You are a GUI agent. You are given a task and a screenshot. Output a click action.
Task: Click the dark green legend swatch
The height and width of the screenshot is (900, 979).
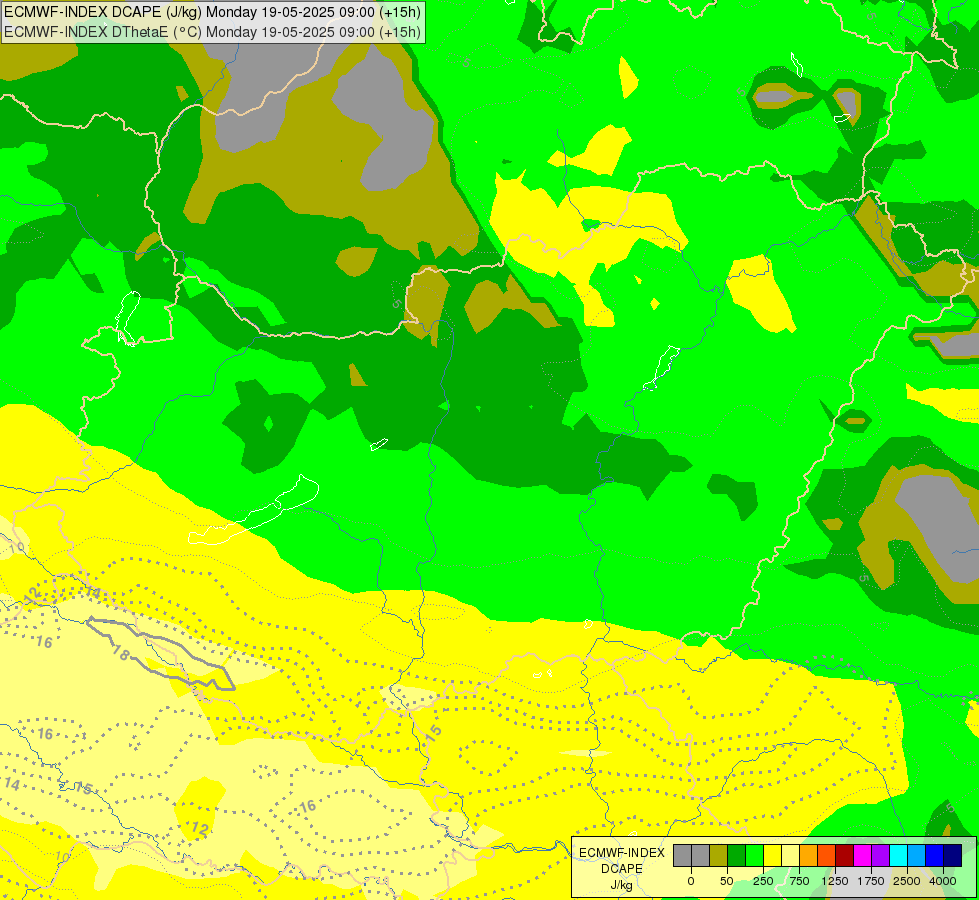(x=737, y=856)
